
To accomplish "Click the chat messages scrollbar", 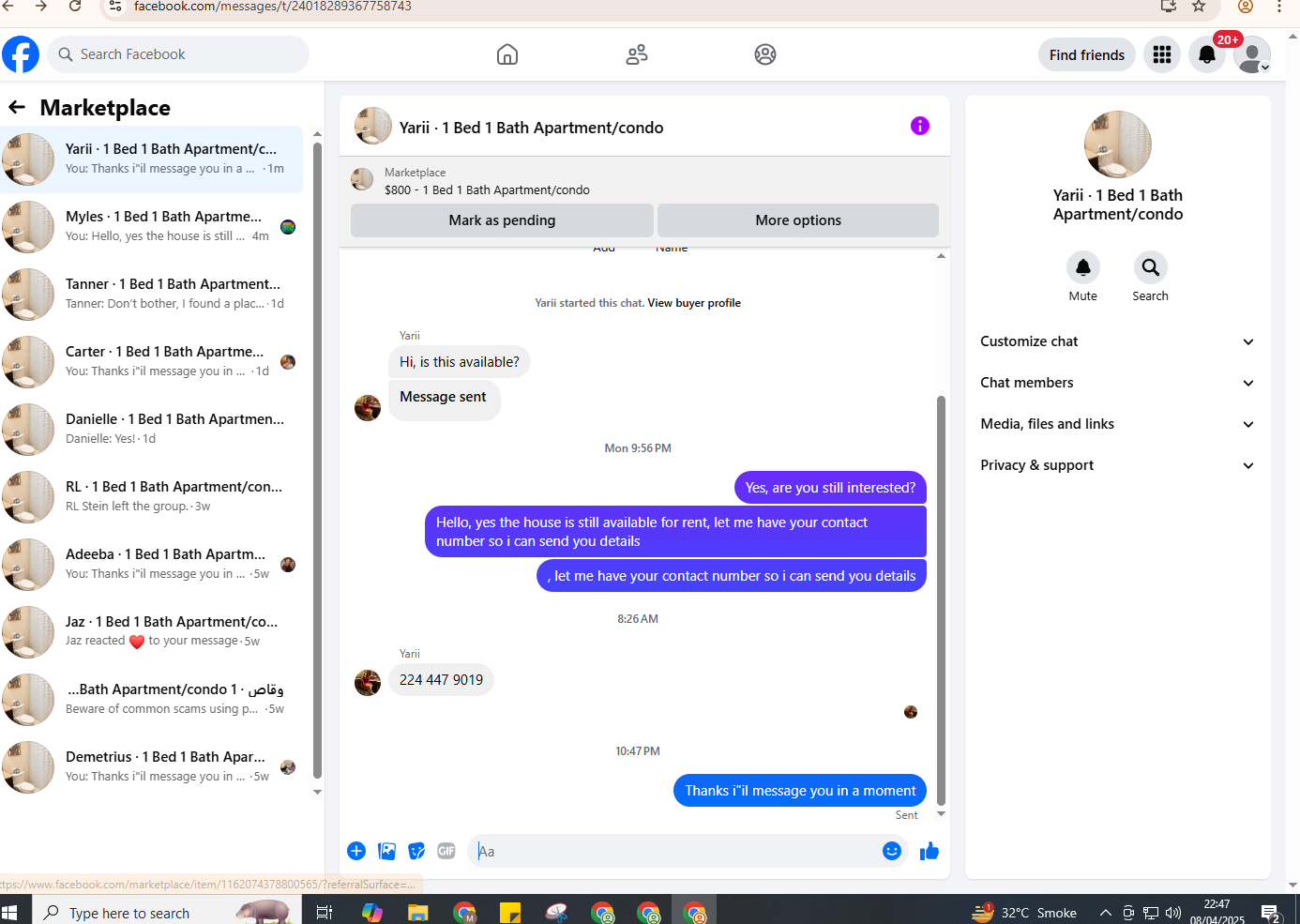I will pos(941,600).
